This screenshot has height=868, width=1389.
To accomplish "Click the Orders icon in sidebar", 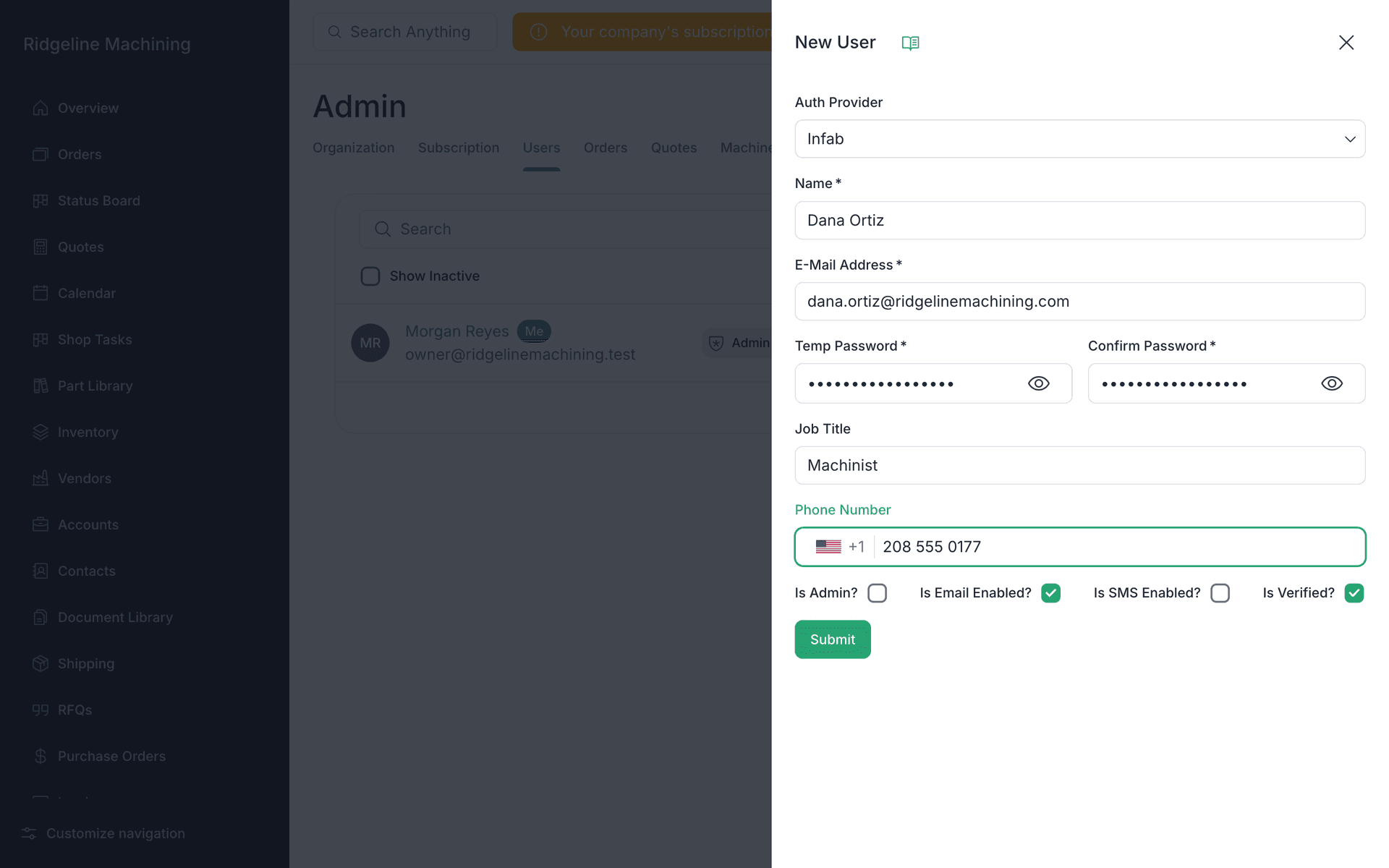I will pyautogui.click(x=41, y=154).
